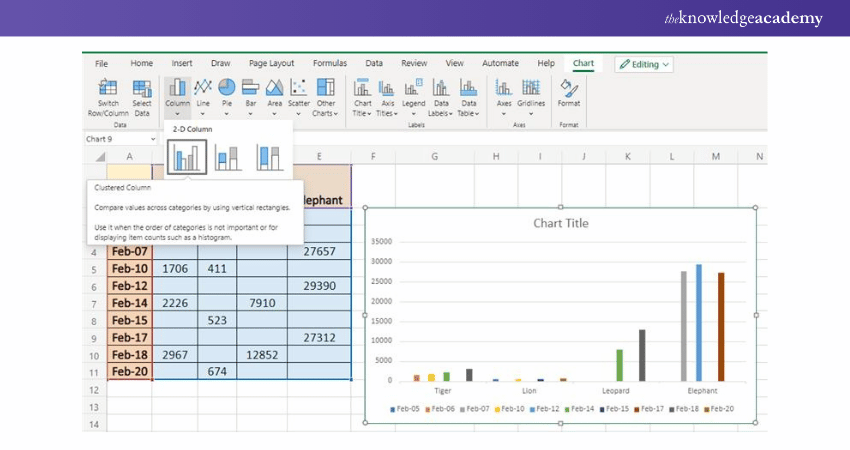
Task: Open the Editing mode dropdown
Action: click(645, 64)
